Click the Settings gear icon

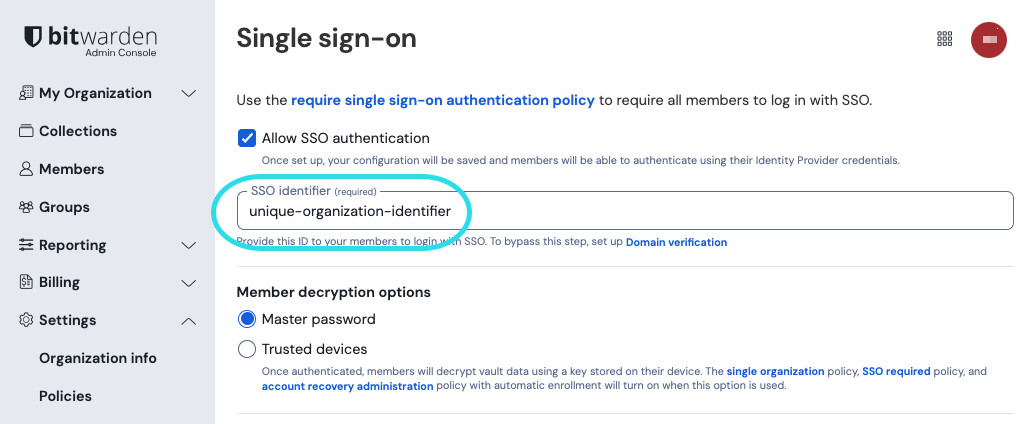pos(26,321)
